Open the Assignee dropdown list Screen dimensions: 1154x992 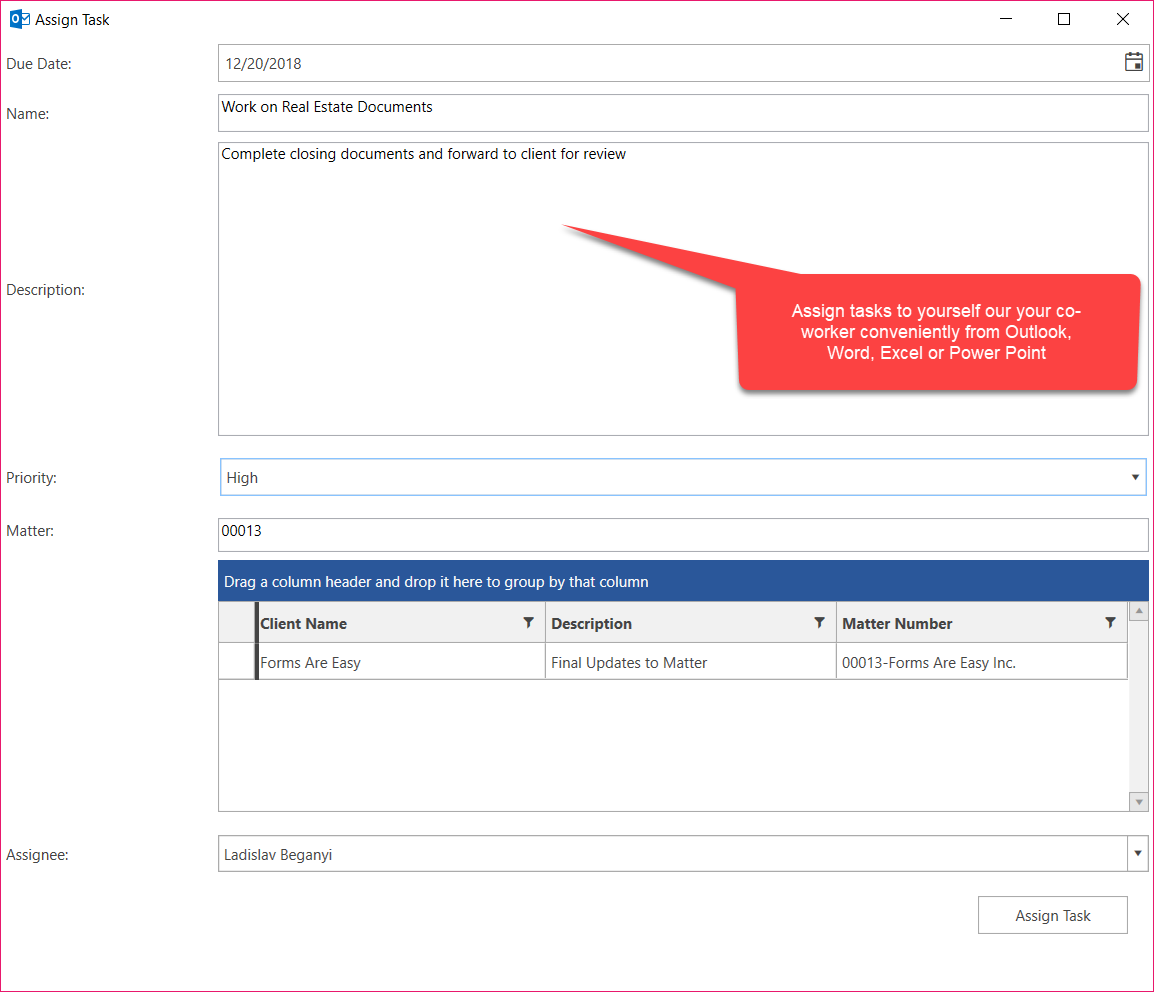coord(1137,854)
